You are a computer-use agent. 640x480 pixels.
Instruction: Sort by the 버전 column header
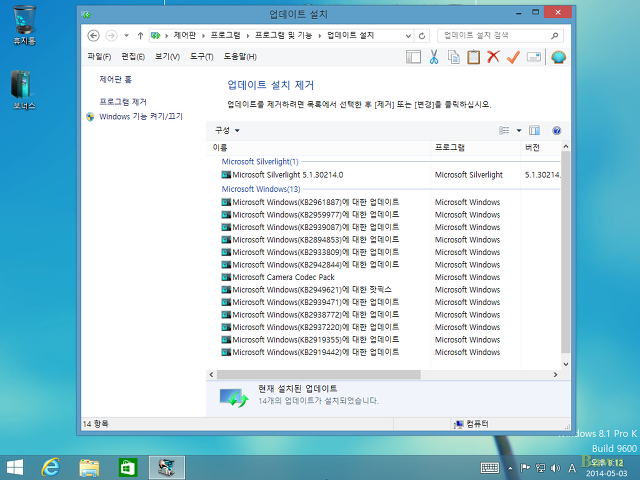541,148
